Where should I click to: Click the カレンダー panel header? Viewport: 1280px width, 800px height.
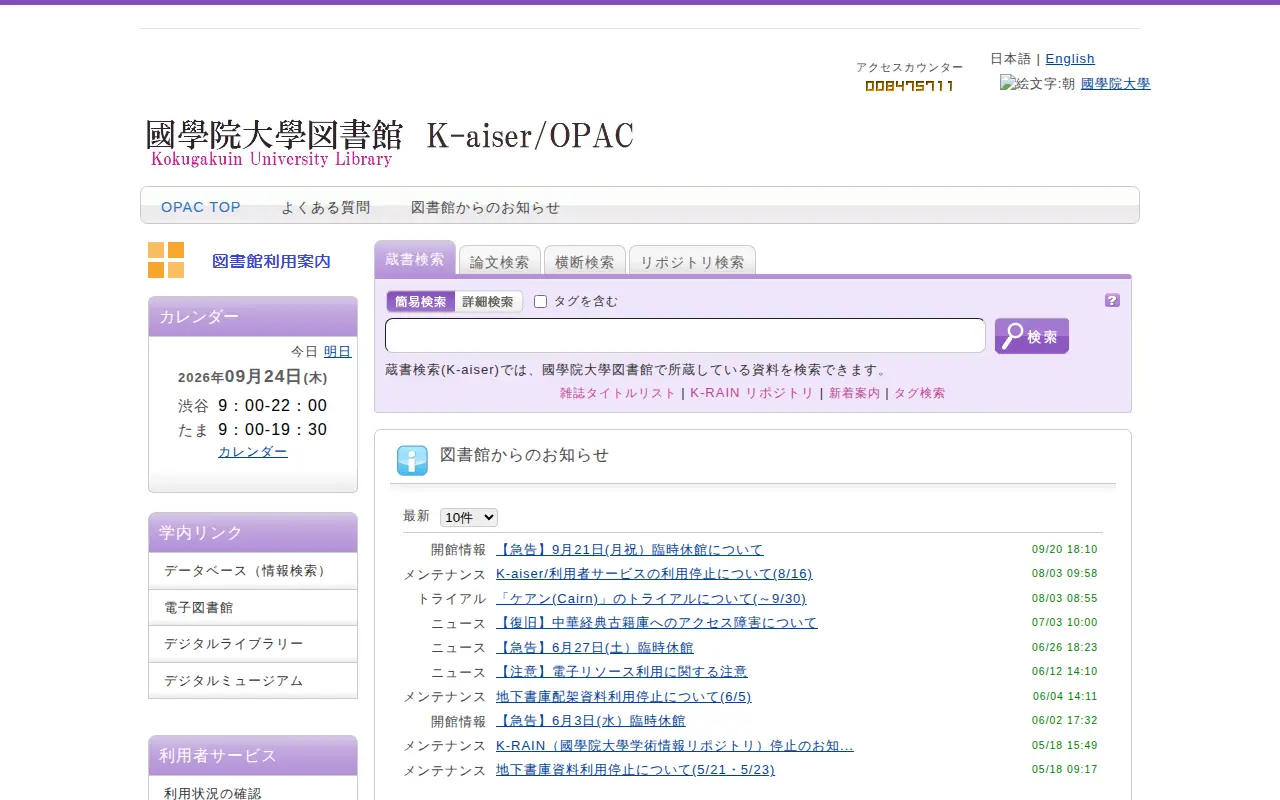(253, 317)
